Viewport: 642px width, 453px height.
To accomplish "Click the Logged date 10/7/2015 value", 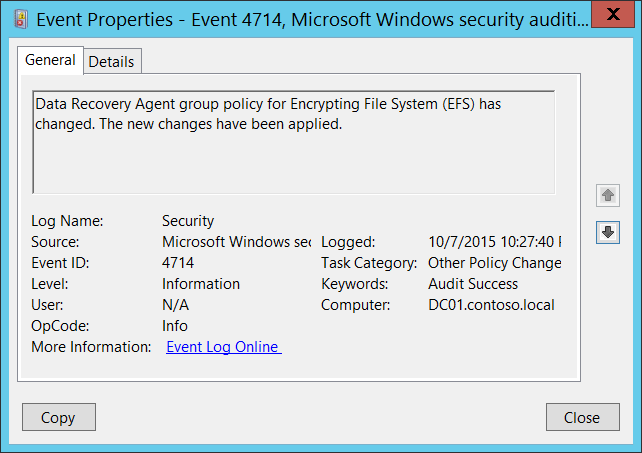I will [494, 242].
